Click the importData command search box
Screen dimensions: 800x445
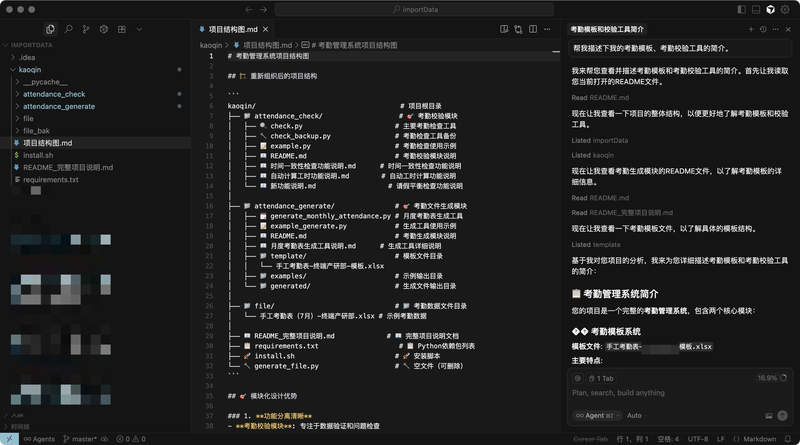[414, 9]
